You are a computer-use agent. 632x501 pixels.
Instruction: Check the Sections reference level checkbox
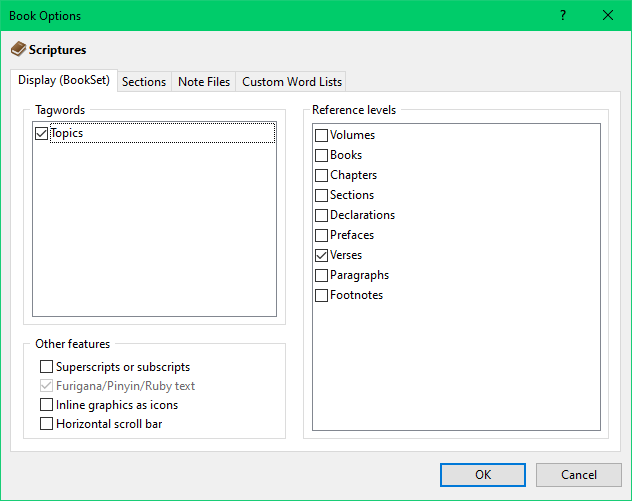321,195
